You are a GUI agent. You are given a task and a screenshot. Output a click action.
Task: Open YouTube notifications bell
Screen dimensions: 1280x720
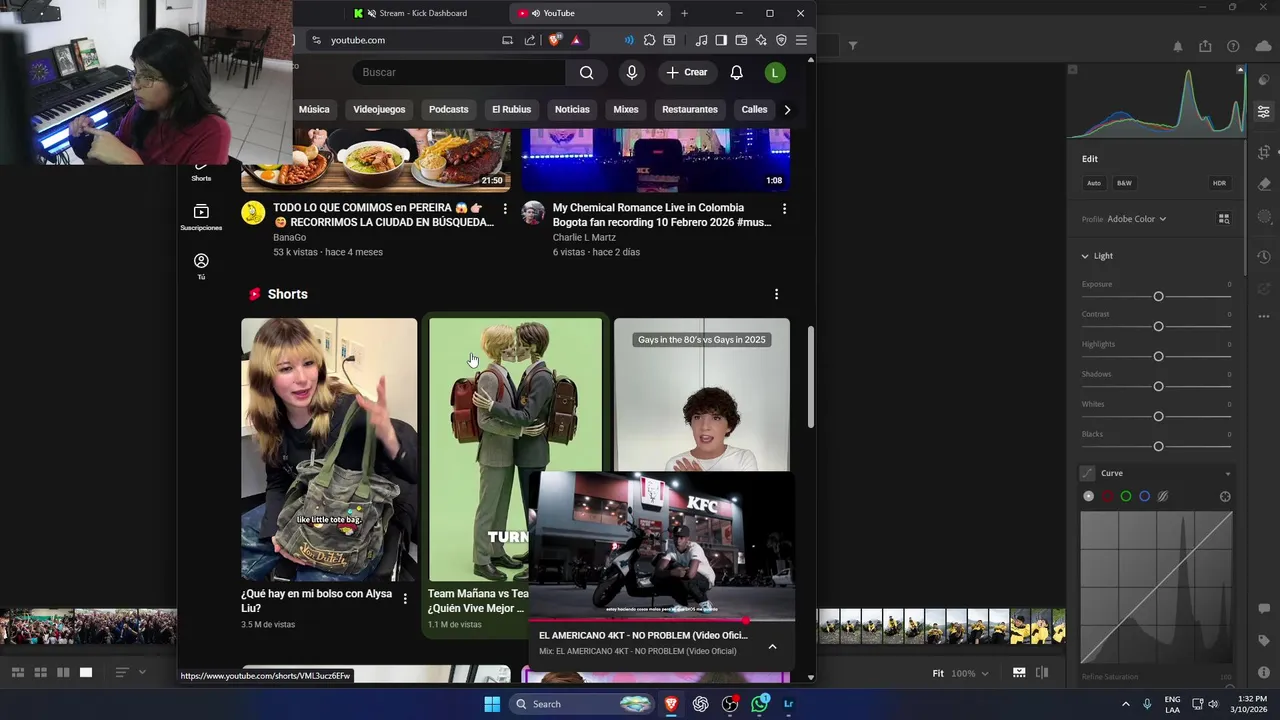tap(736, 72)
